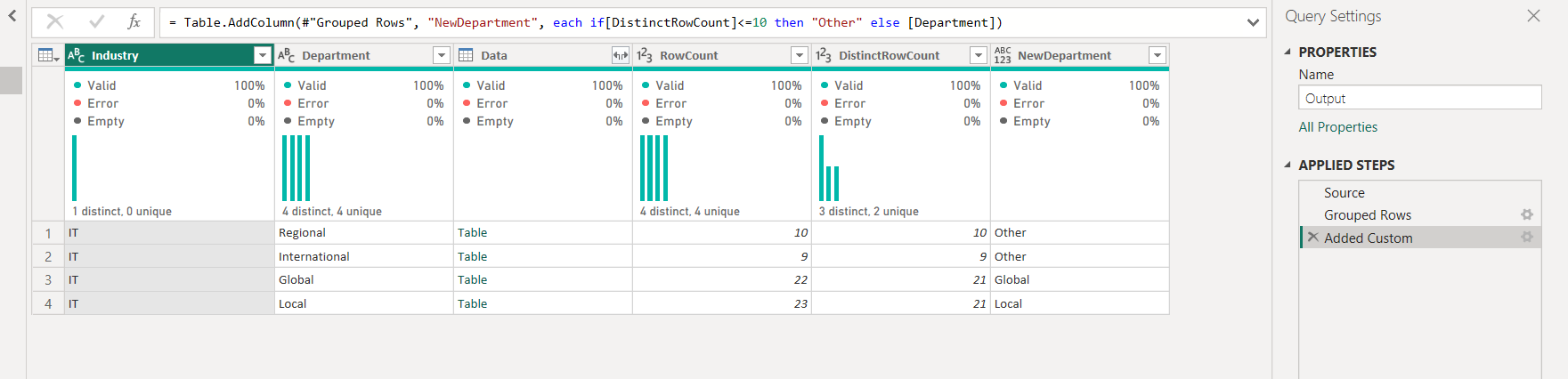Open the RowCount column filter dropdown

pyautogui.click(x=799, y=55)
